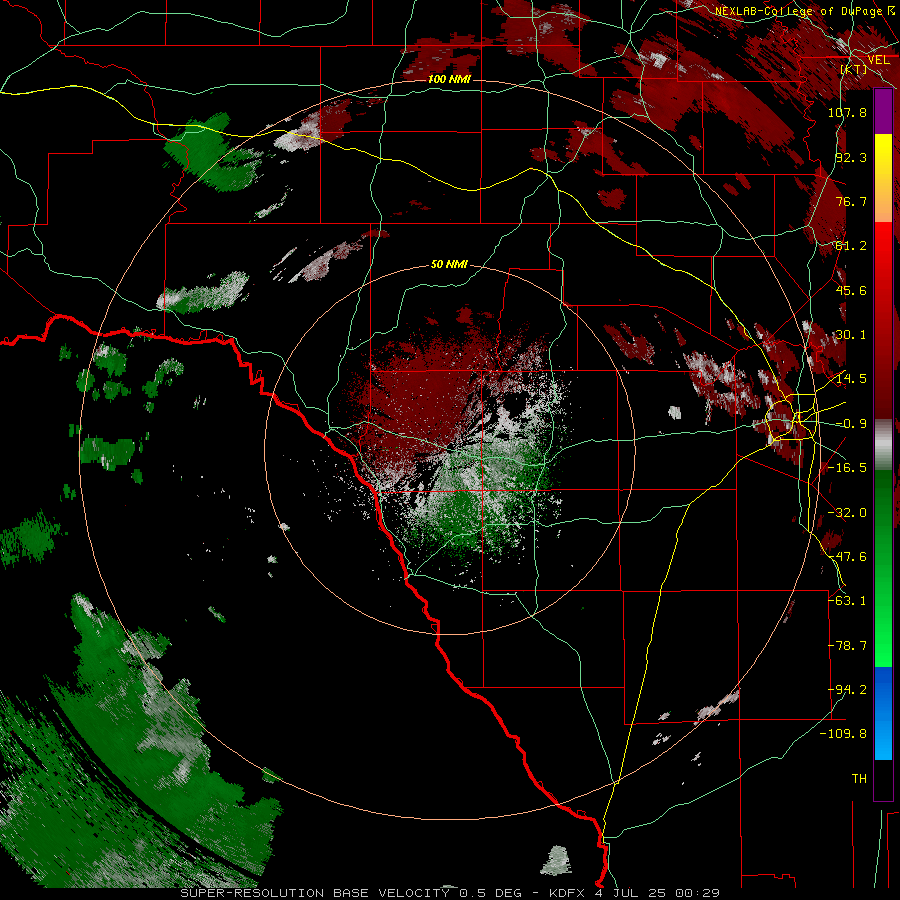Click the purple segment of the color bar
The image size is (900, 900).
883,112
